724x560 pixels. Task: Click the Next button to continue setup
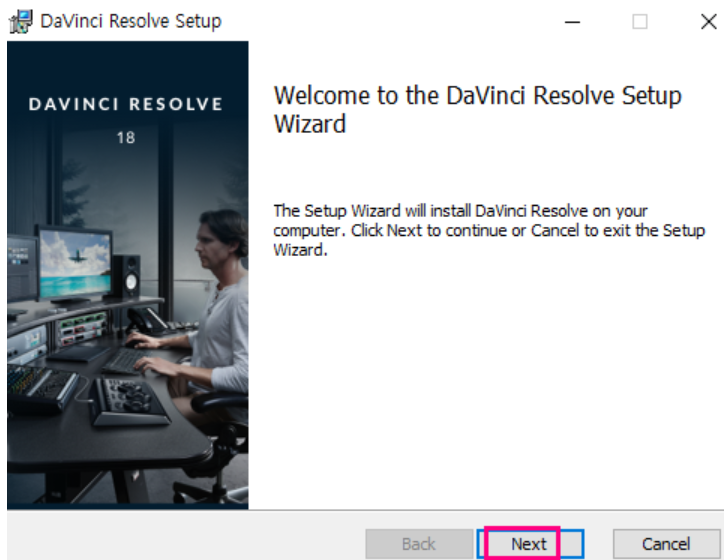click(x=531, y=543)
